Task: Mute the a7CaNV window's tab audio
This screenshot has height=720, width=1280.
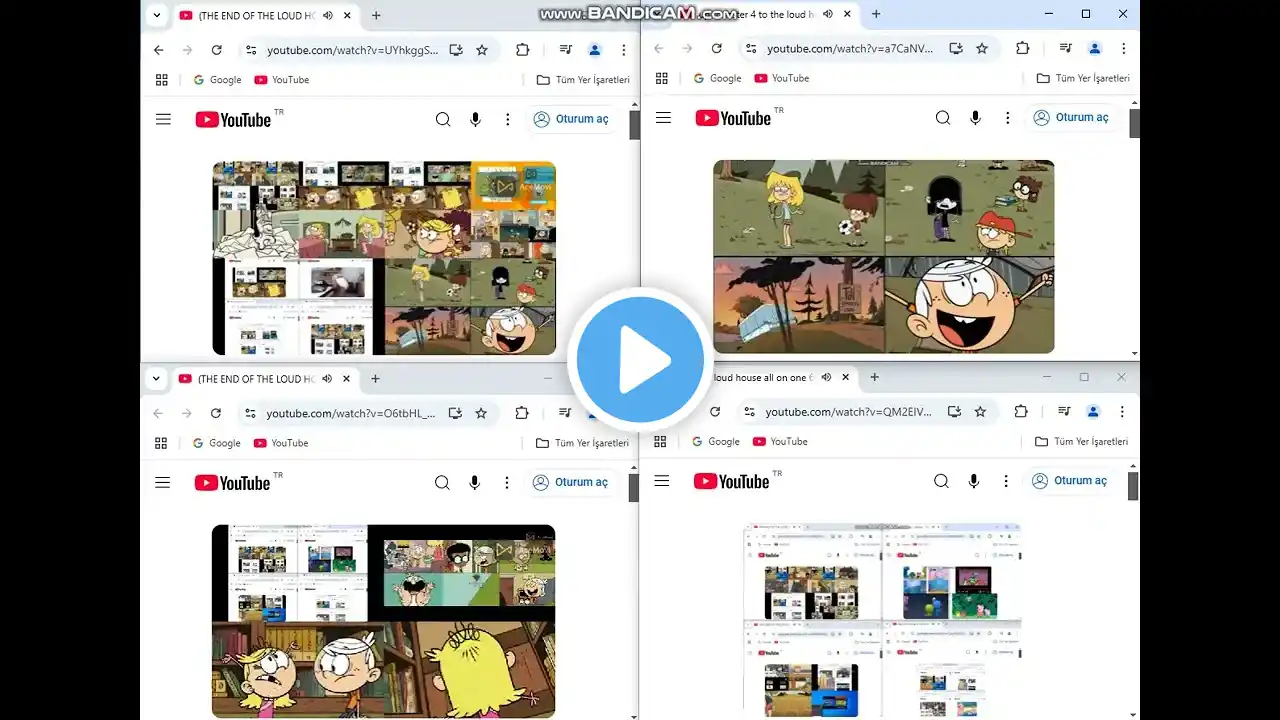Action: [827, 14]
